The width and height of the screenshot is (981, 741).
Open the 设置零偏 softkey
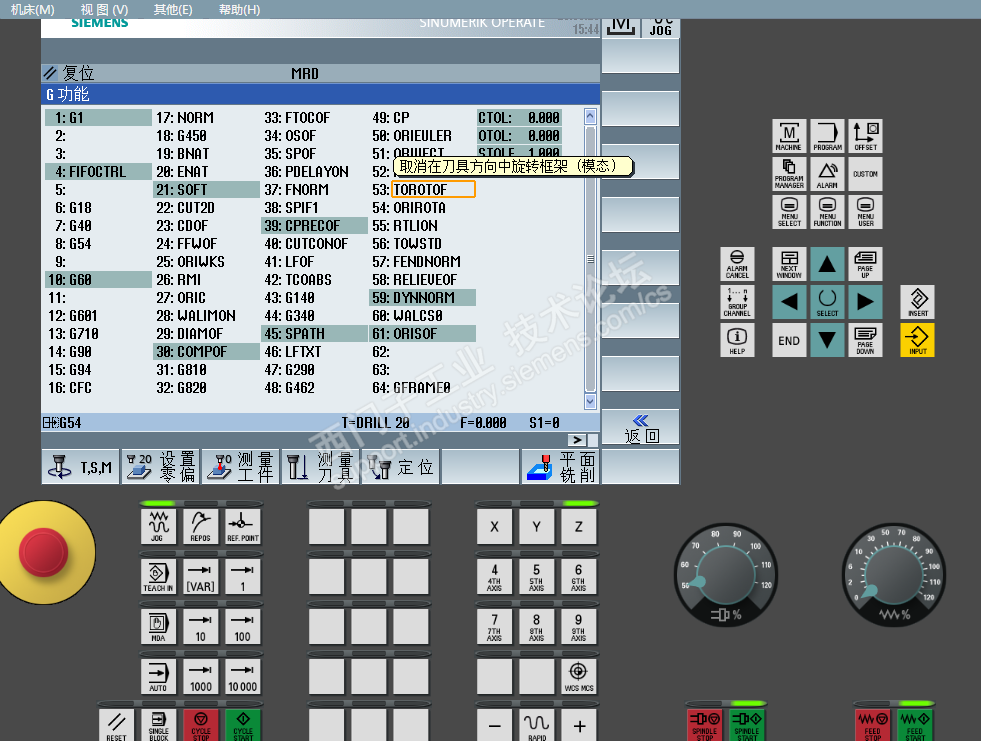pos(161,467)
